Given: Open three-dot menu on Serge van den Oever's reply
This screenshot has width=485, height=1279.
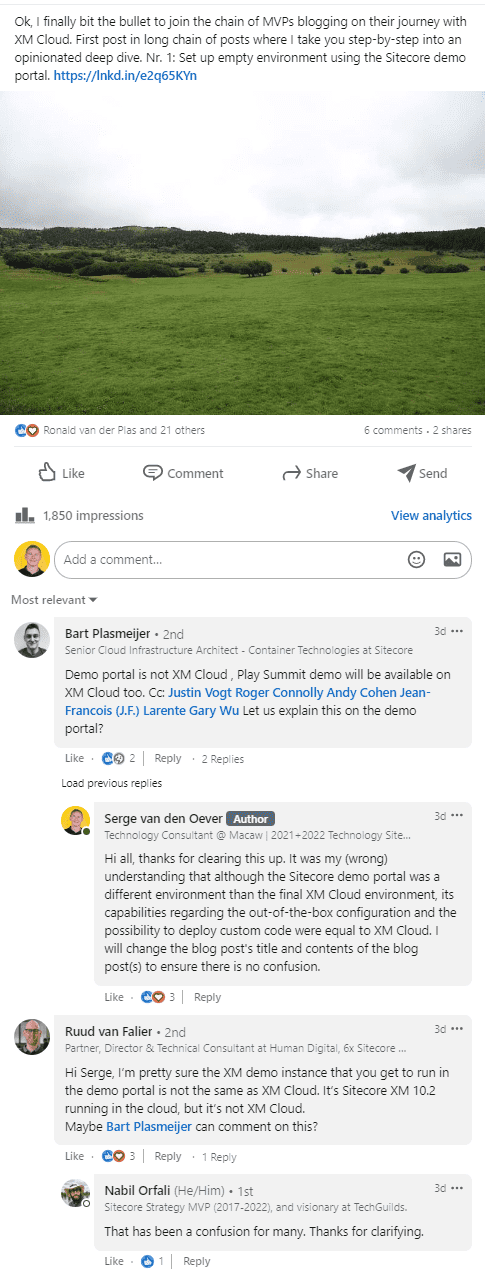Looking at the screenshot, I should [457, 817].
